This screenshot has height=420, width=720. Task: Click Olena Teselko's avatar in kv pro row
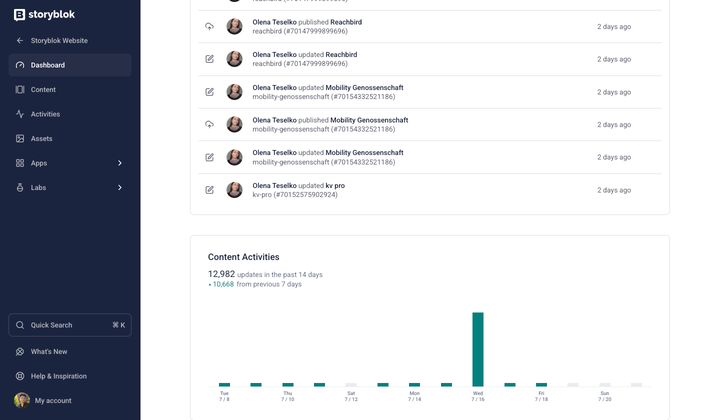point(235,190)
